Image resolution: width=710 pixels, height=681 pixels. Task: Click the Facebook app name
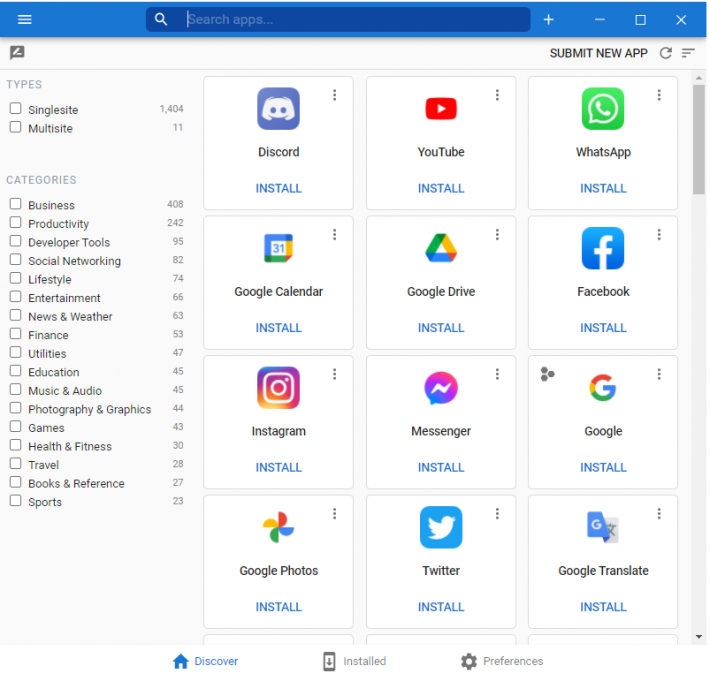coord(603,292)
